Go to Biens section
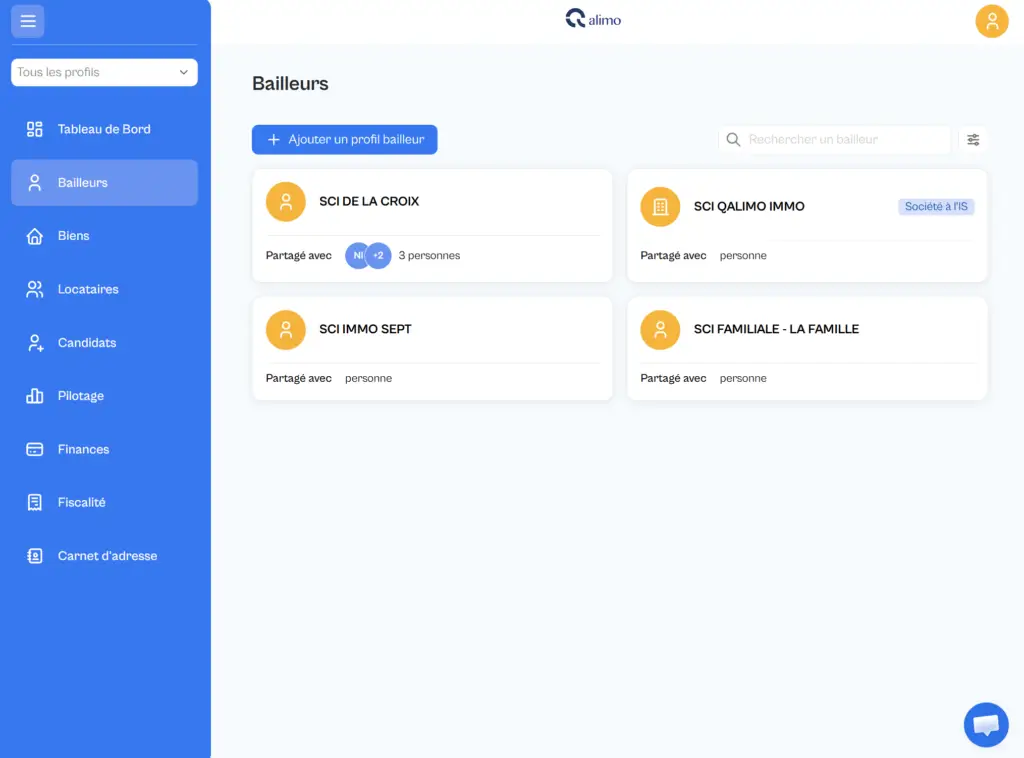This screenshot has height=758, width=1024. coord(104,236)
